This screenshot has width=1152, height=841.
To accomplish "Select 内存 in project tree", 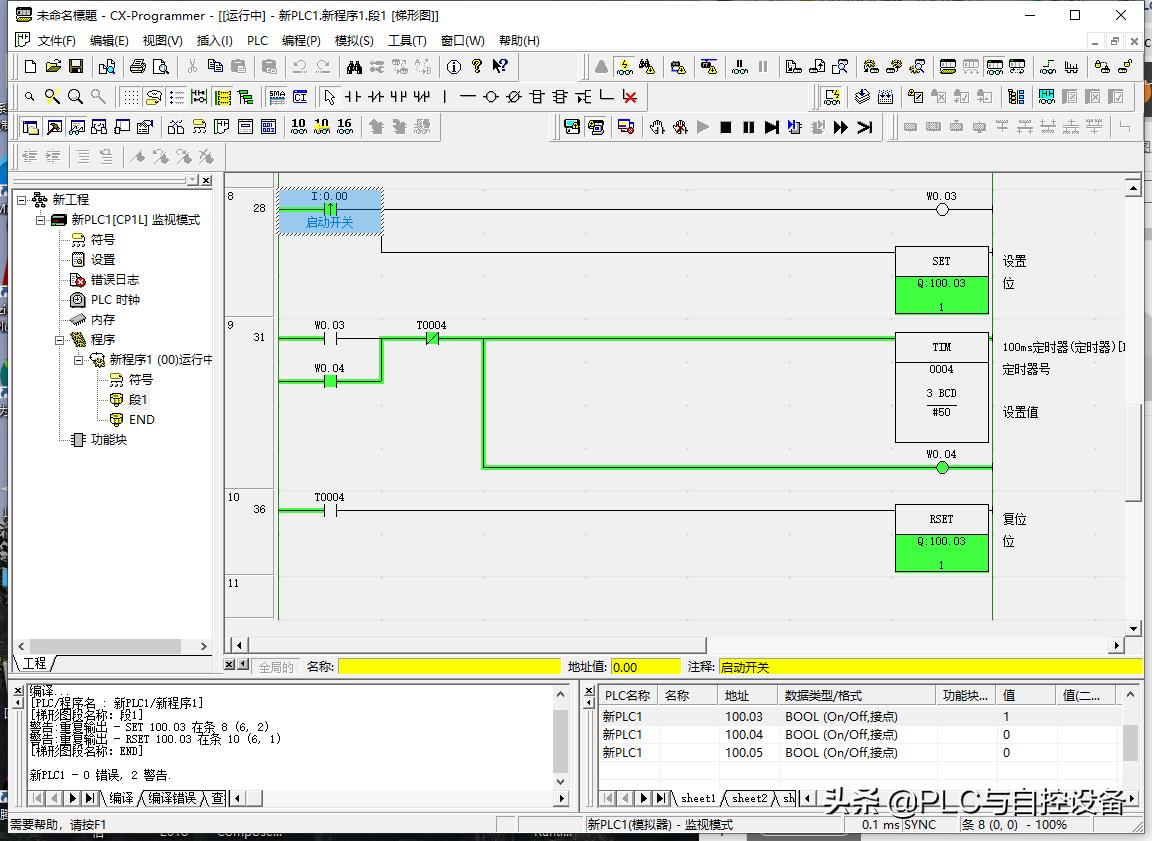I will point(102,320).
